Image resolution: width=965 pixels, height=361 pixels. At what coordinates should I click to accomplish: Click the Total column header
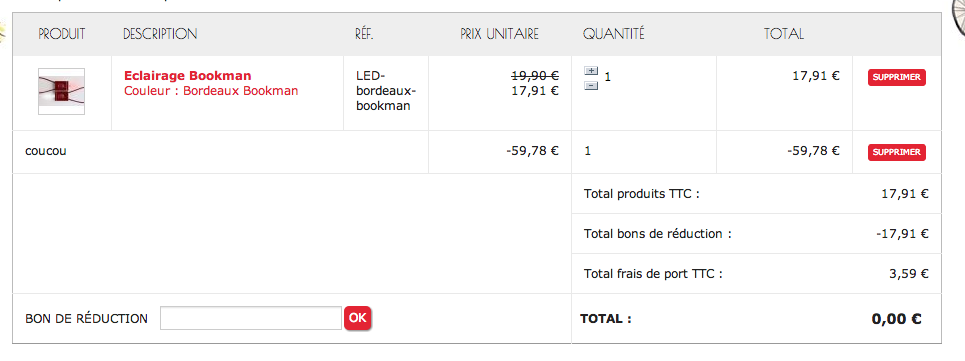point(784,34)
